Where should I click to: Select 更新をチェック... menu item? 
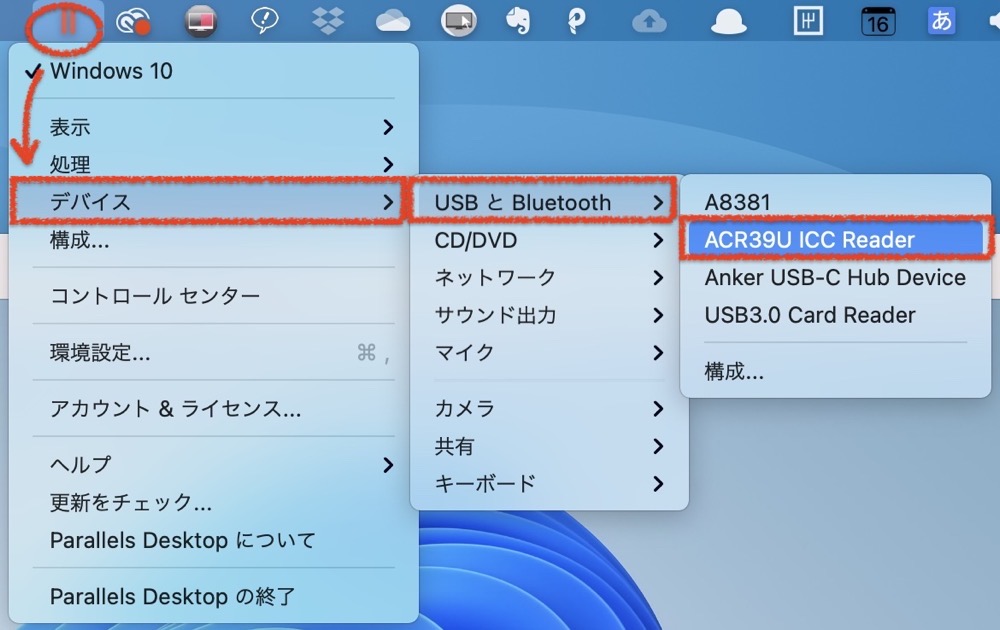pos(214,502)
